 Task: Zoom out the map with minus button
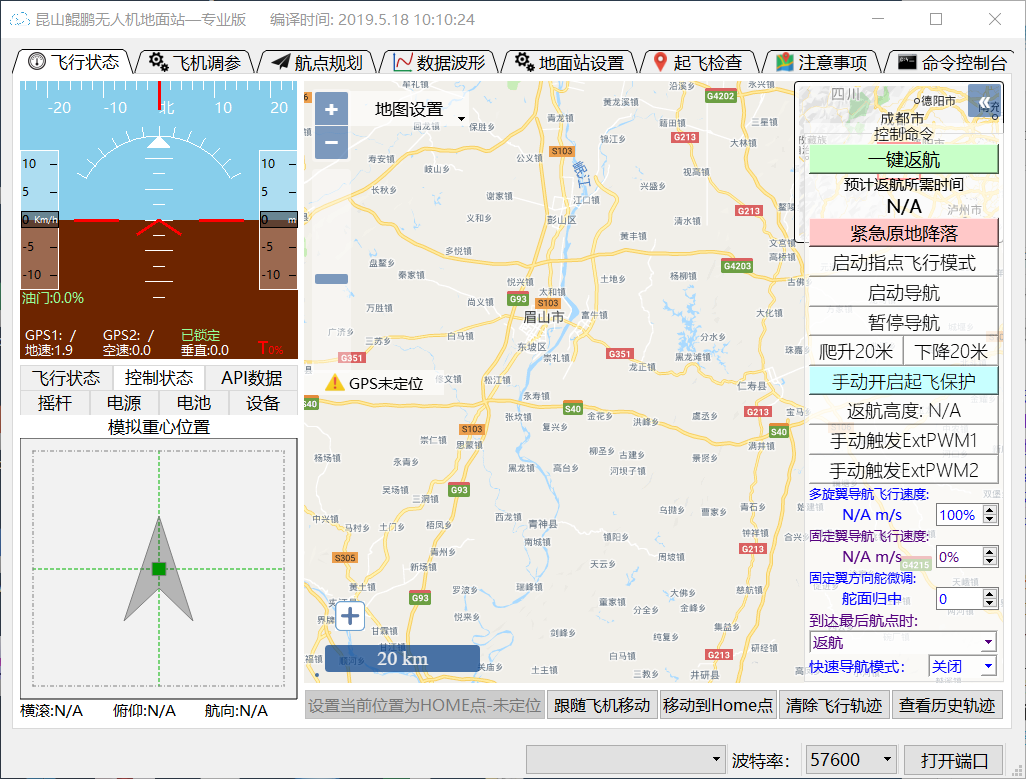[331, 143]
